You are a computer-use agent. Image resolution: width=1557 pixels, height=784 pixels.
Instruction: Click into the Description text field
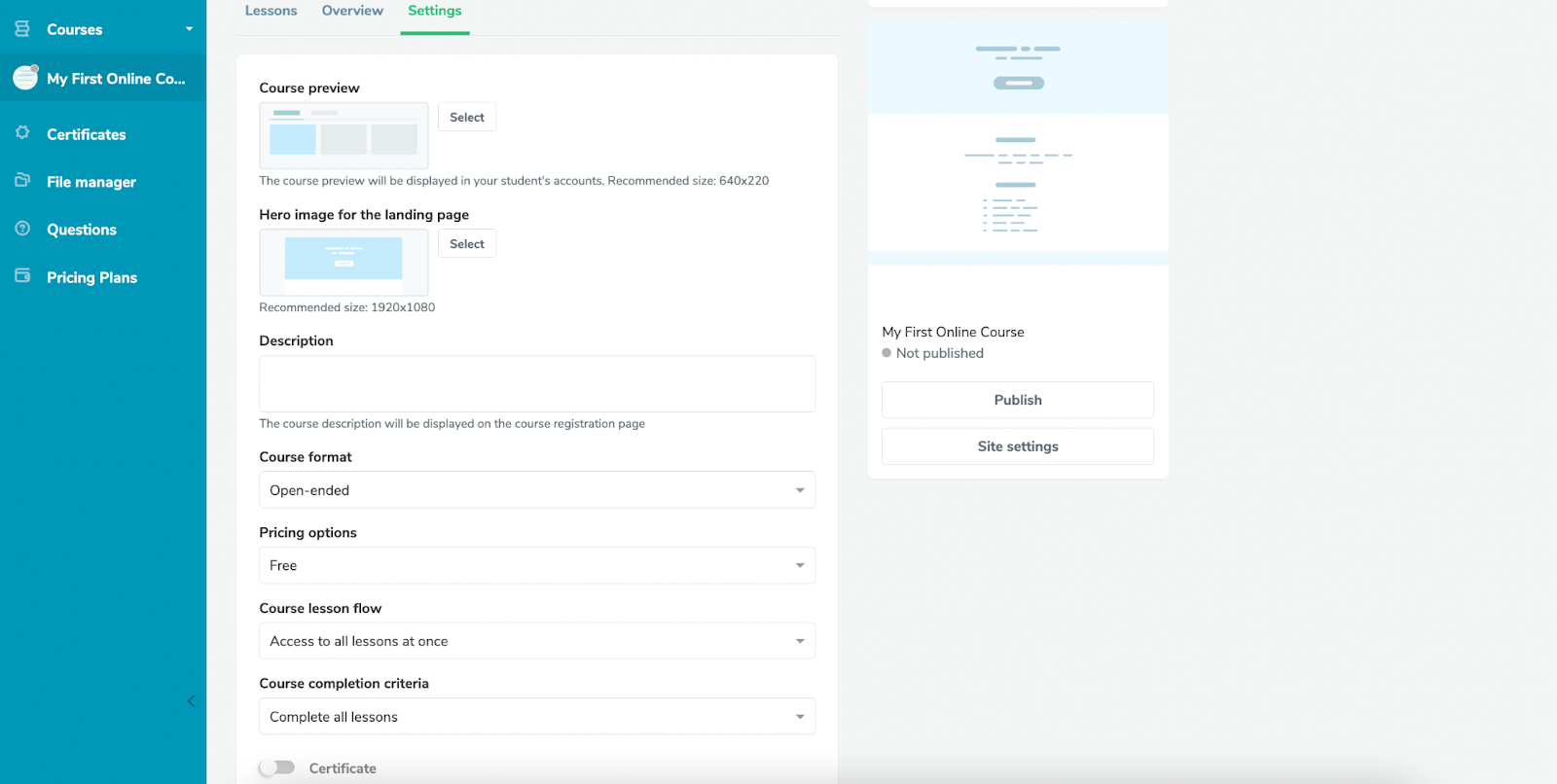tap(537, 384)
